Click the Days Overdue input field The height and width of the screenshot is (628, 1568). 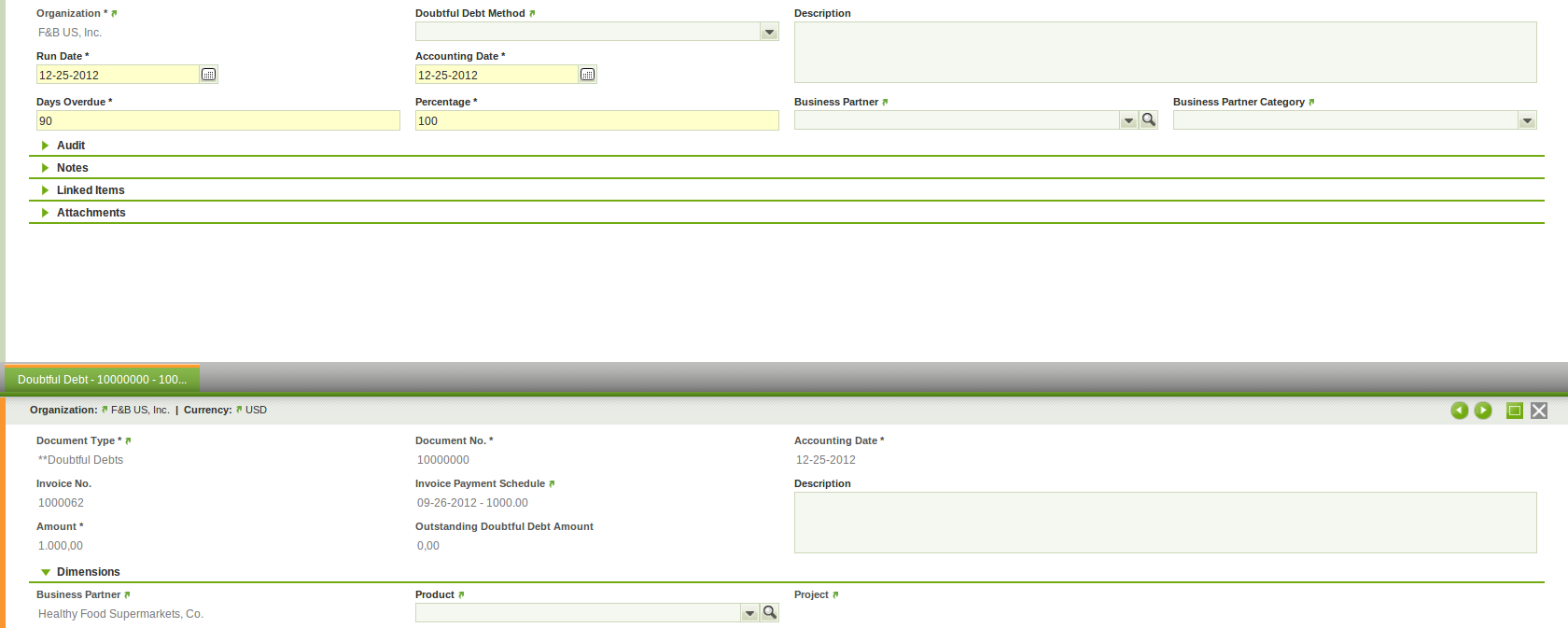point(217,120)
